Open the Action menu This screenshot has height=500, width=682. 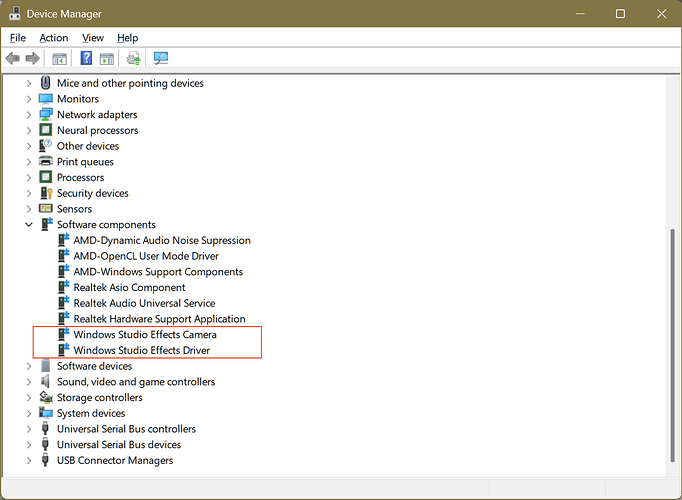coord(53,38)
